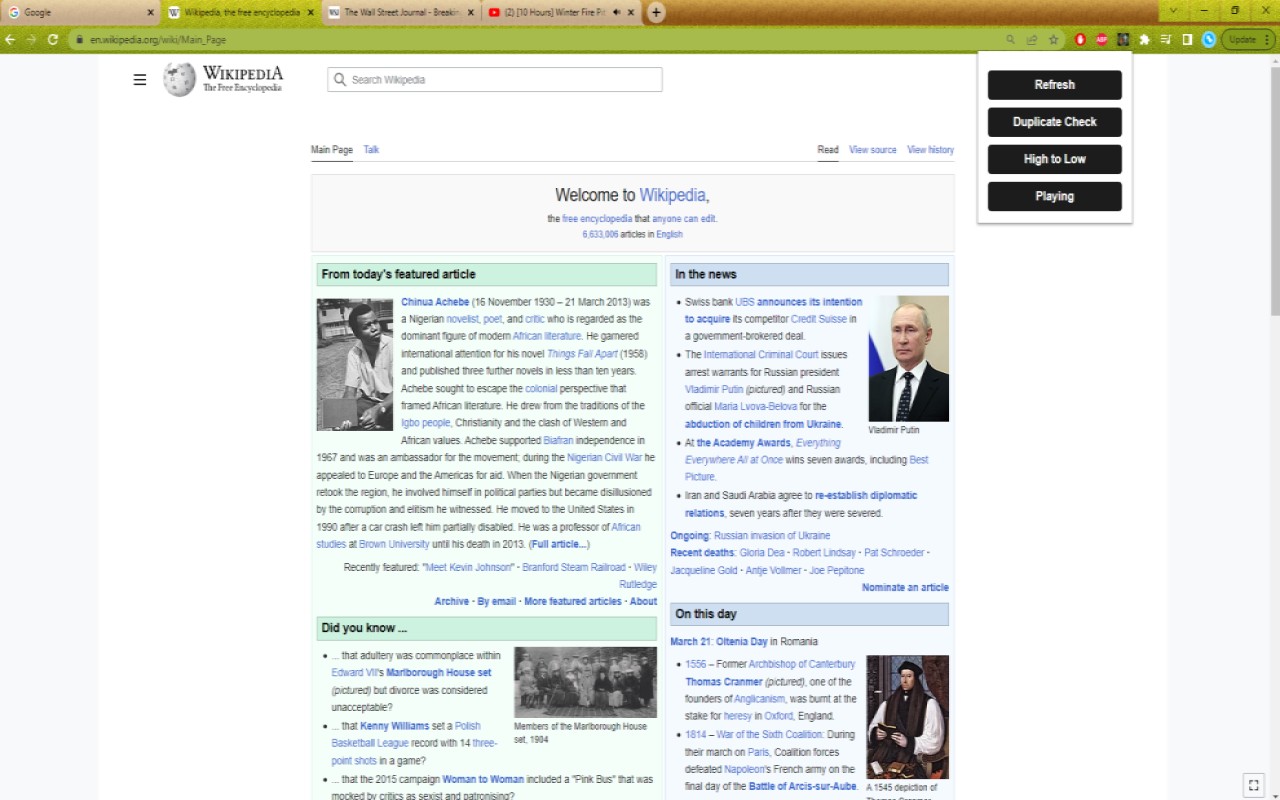Open Chrome menu via Update button
1280x800 pixels.
[x=1248, y=40]
